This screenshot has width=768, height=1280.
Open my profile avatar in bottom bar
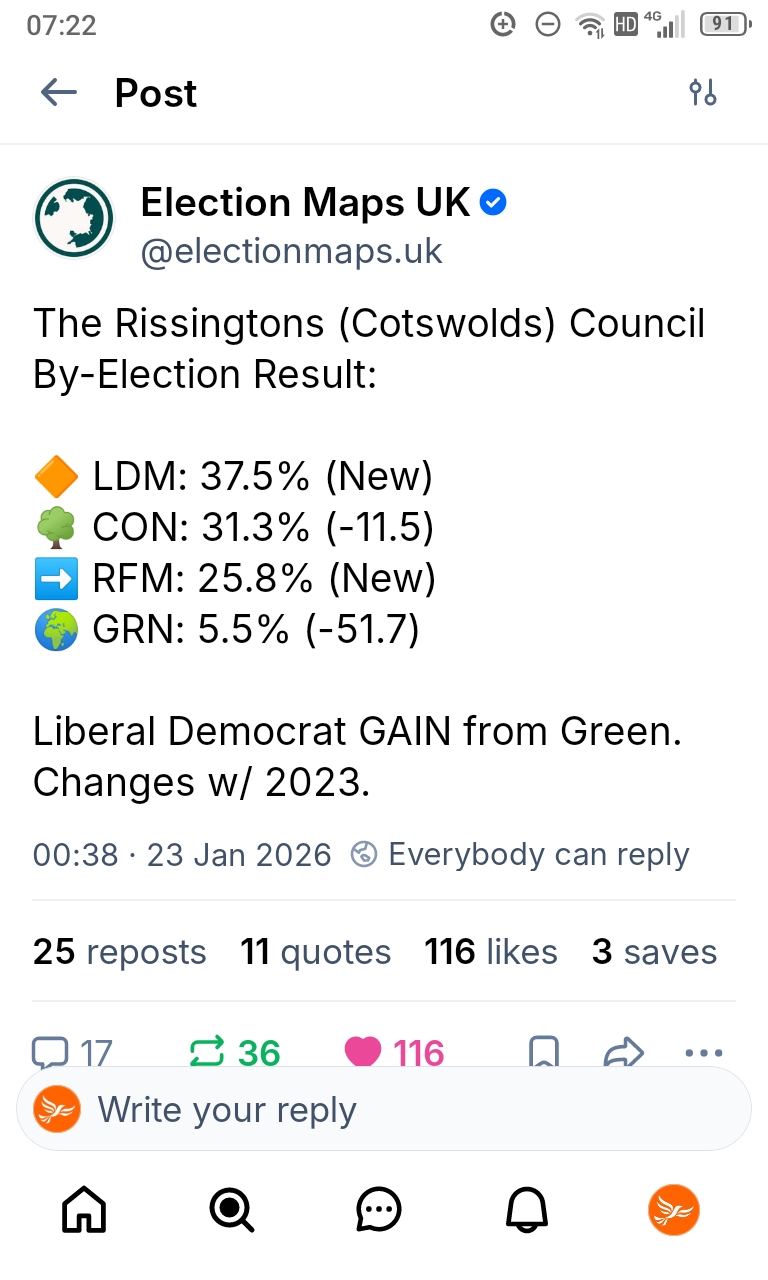674,1211
